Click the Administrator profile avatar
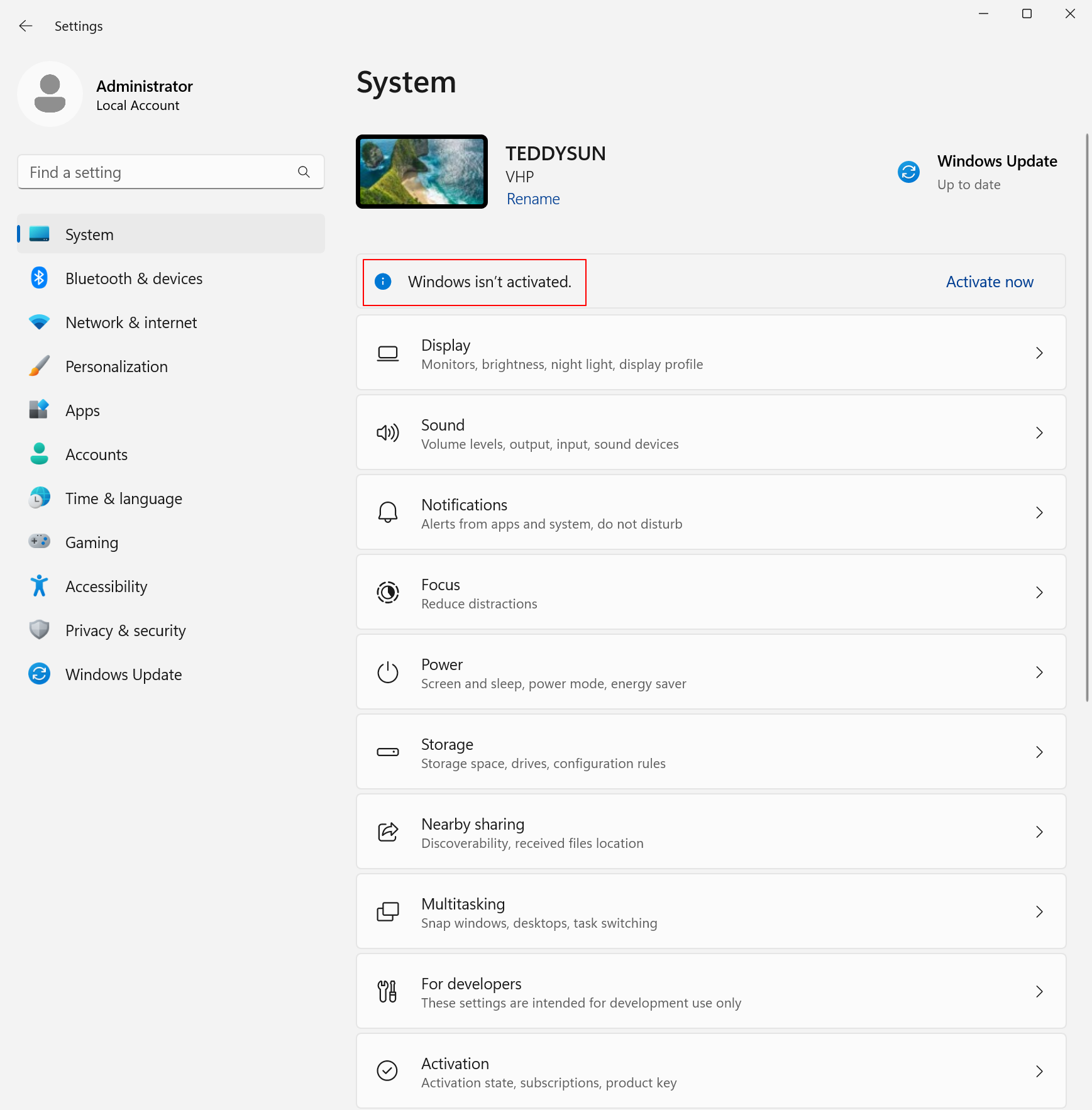The image size is (1092, 1110). (50, 94)
